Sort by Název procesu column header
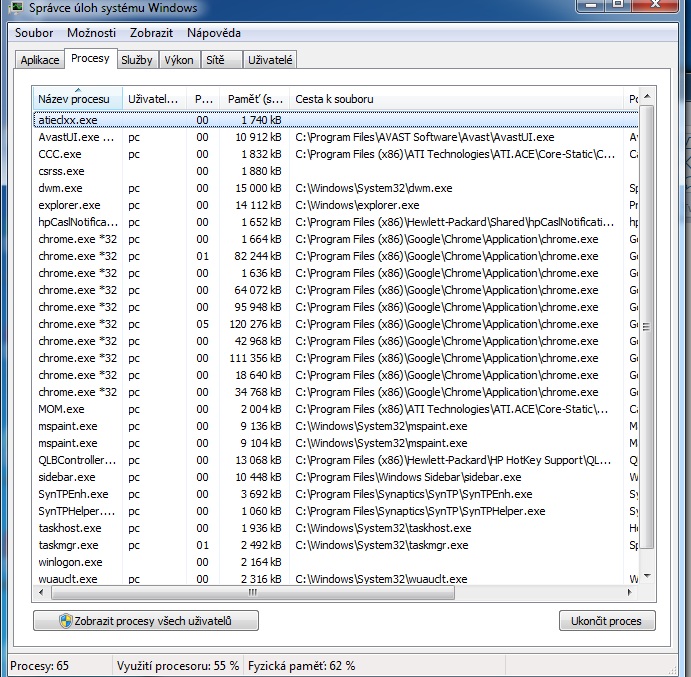 pos(78,99)
